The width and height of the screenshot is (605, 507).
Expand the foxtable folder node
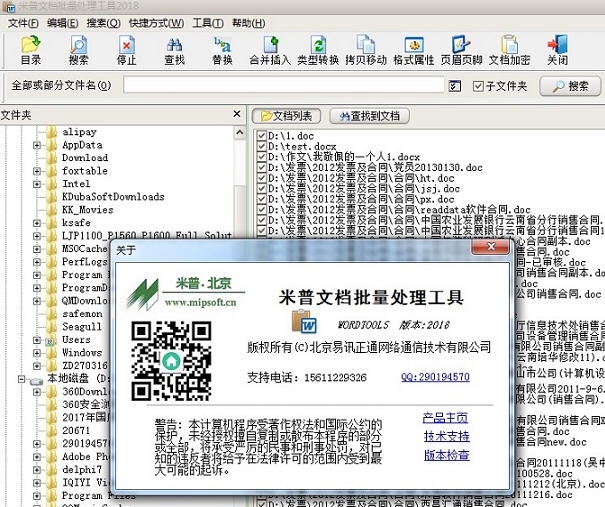[37, 171]
